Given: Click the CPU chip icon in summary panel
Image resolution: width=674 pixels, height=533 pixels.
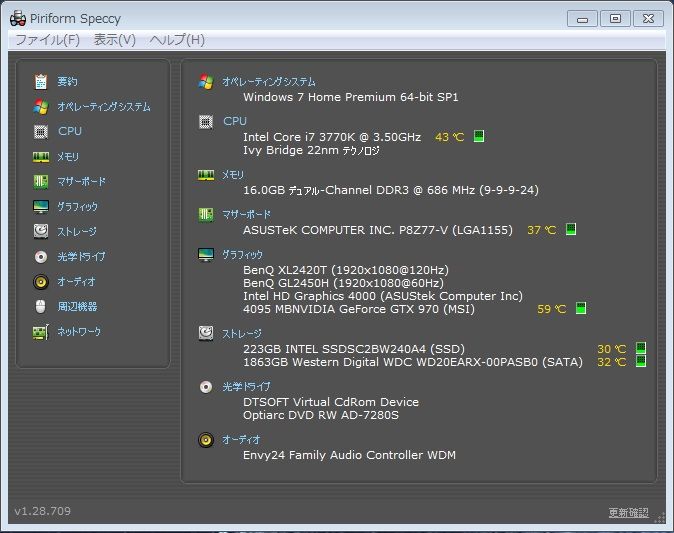Looking at the screenshot, I should coord(206,122).
